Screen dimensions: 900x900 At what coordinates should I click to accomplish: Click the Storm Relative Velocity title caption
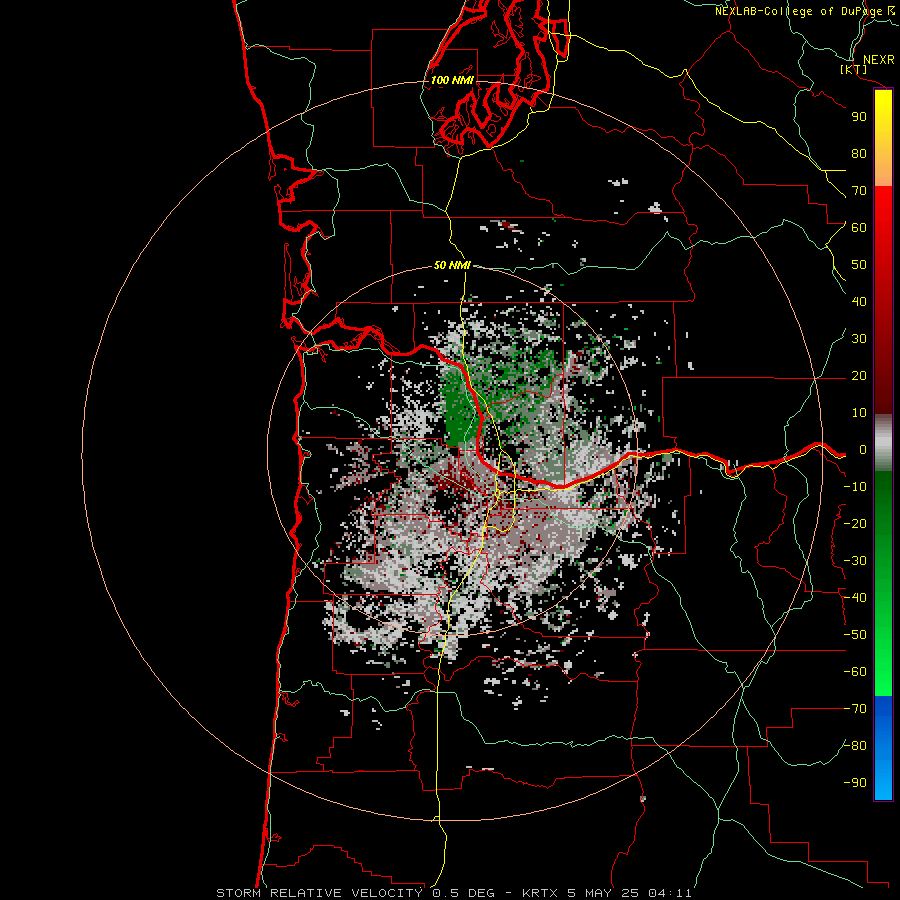[x=454, y=893]
